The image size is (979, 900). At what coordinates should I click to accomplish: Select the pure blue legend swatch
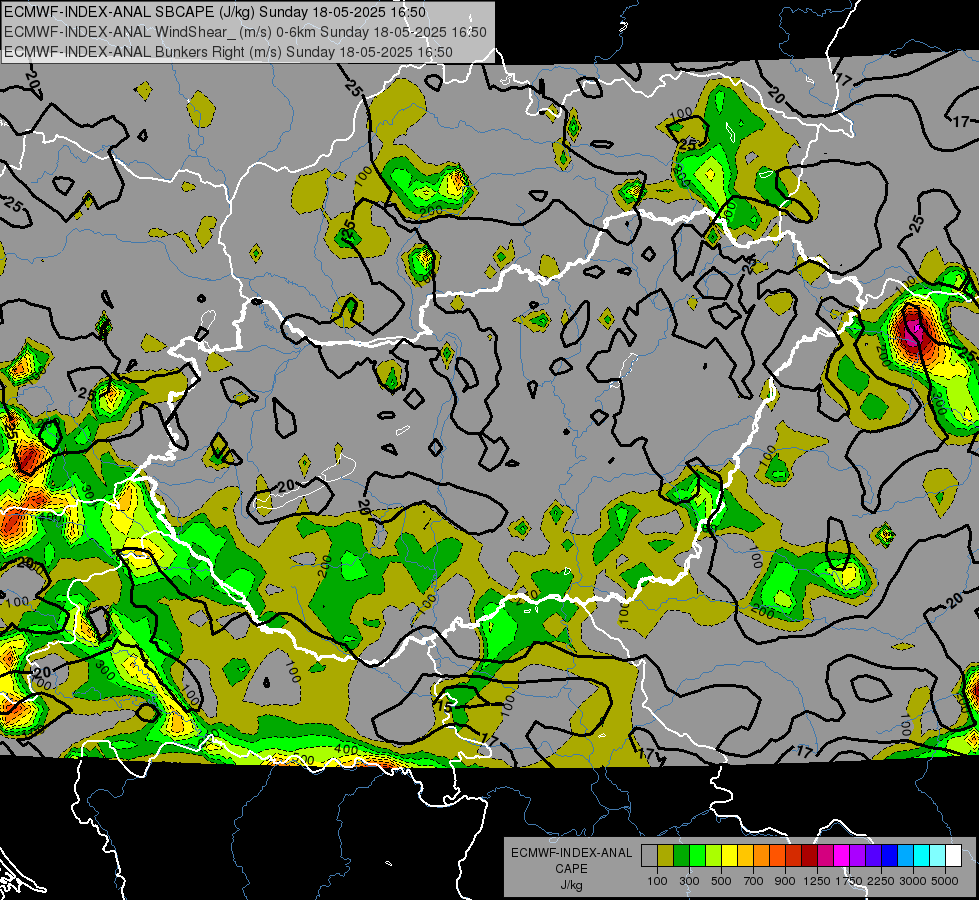890,855
